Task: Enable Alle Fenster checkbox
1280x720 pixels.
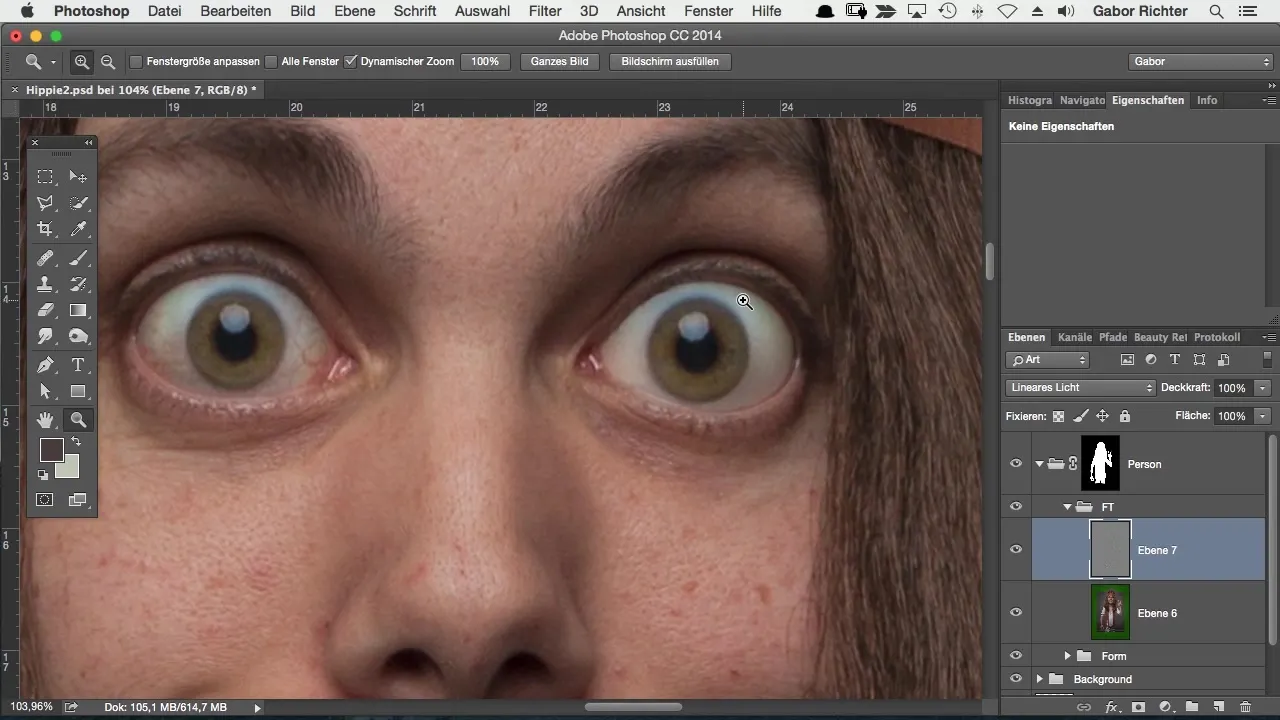Action: pyautogui.click(x=271, y=62)
